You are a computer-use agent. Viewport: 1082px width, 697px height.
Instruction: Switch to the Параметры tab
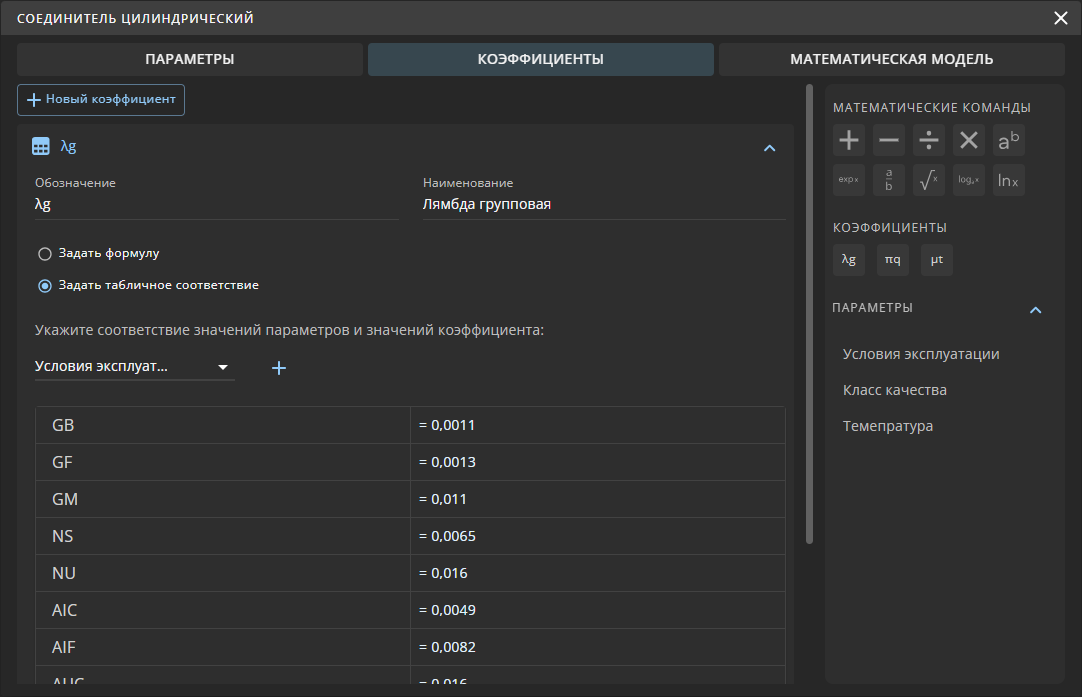190,59
